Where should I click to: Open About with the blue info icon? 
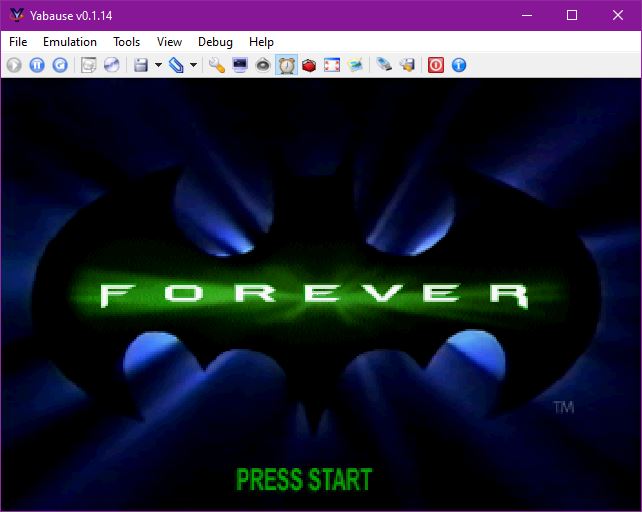[x=459, y=65]
